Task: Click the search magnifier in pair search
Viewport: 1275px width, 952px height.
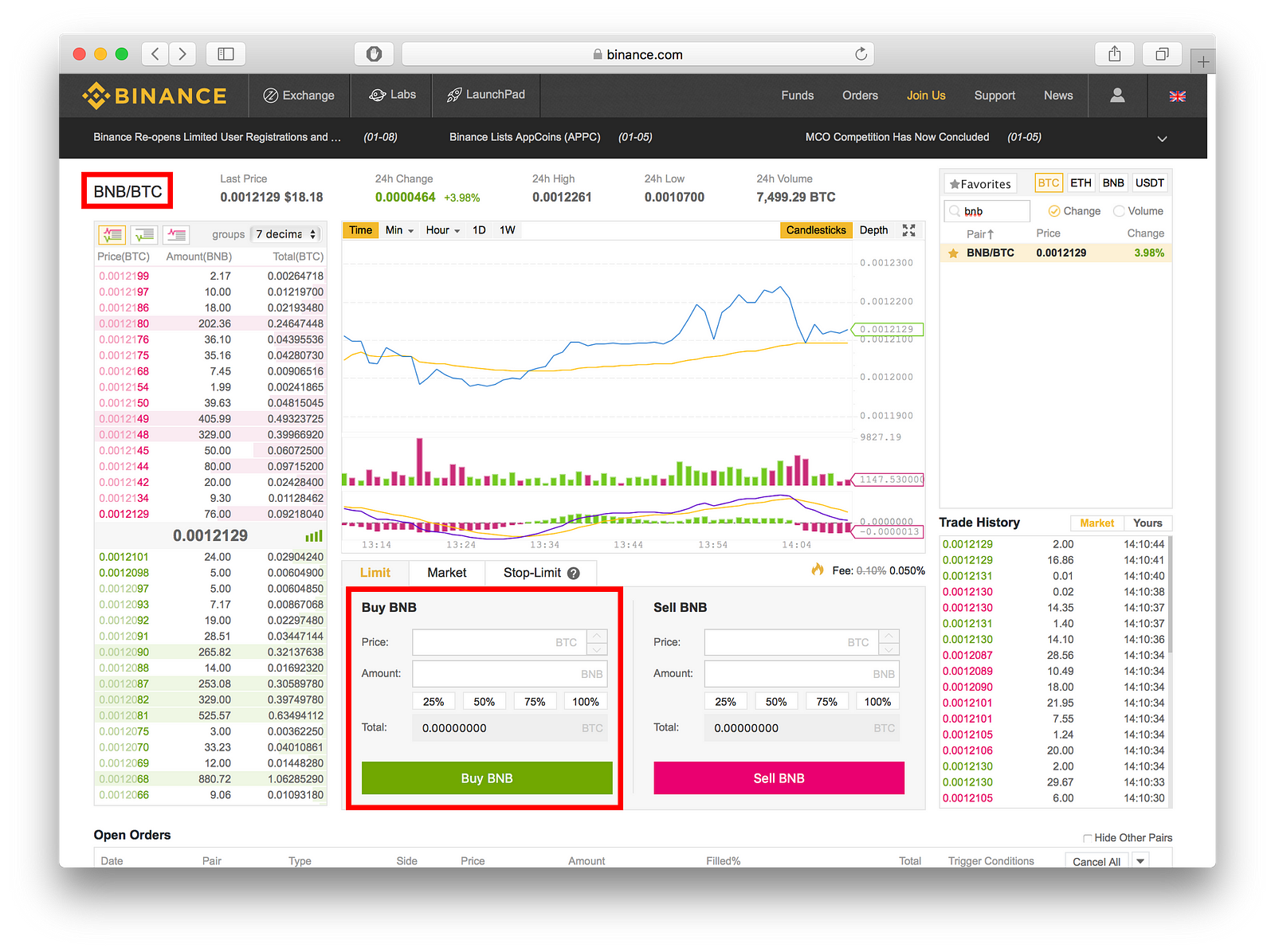Action: tap(955, 211)
